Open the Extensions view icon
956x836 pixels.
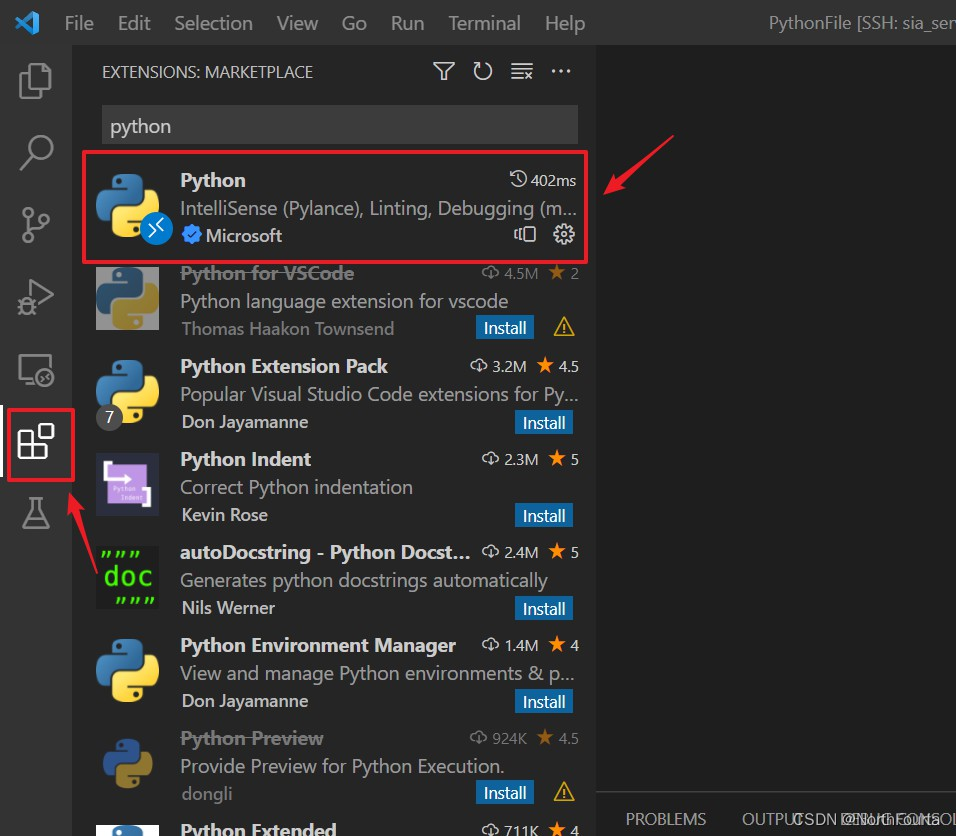point(36,441)
